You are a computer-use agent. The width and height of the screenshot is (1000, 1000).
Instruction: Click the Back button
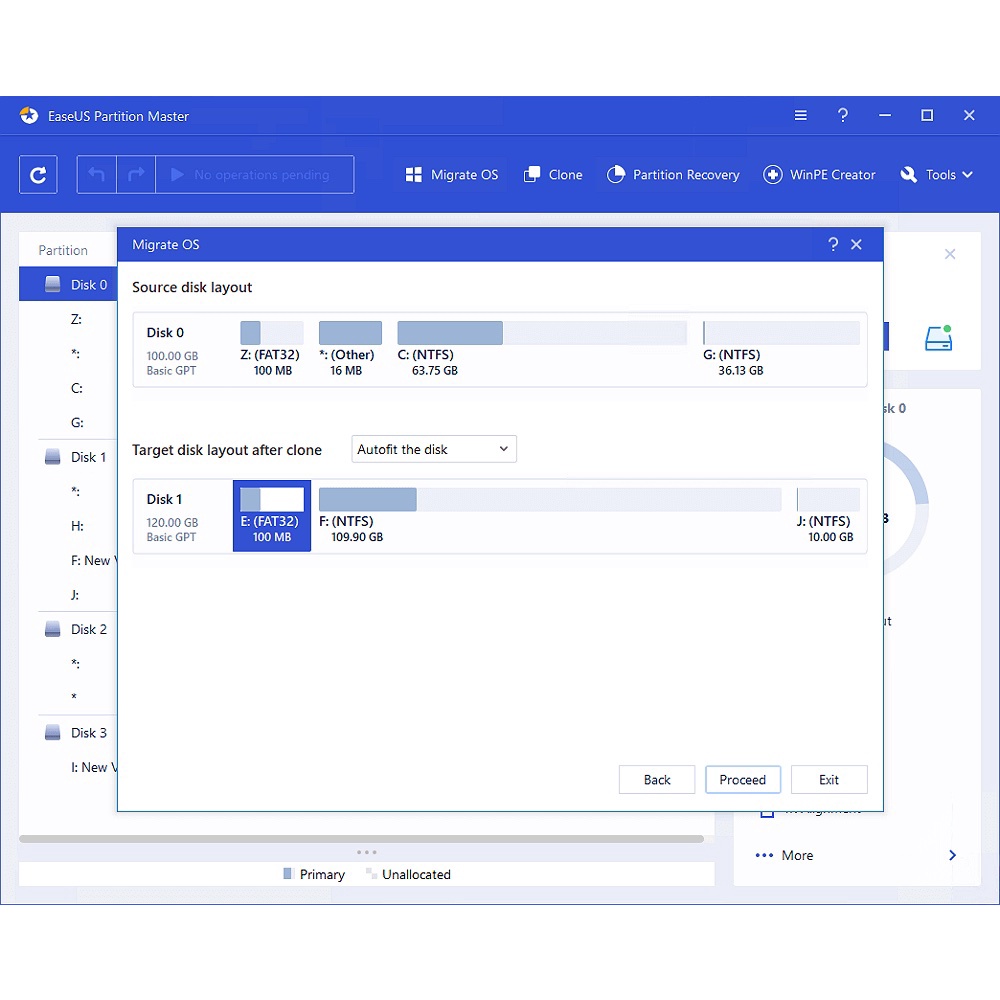point(657,780)
